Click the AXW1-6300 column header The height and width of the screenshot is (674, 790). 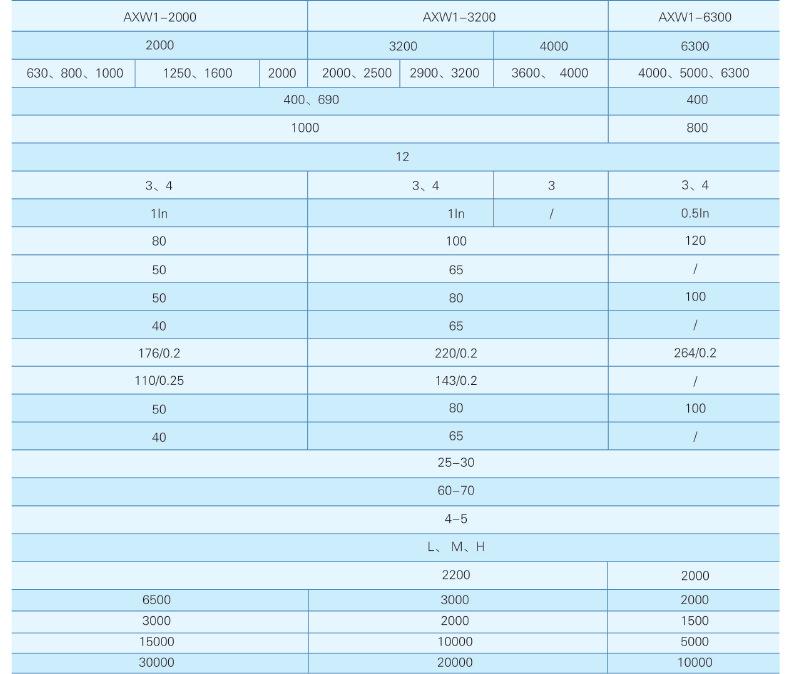point(694,17)
